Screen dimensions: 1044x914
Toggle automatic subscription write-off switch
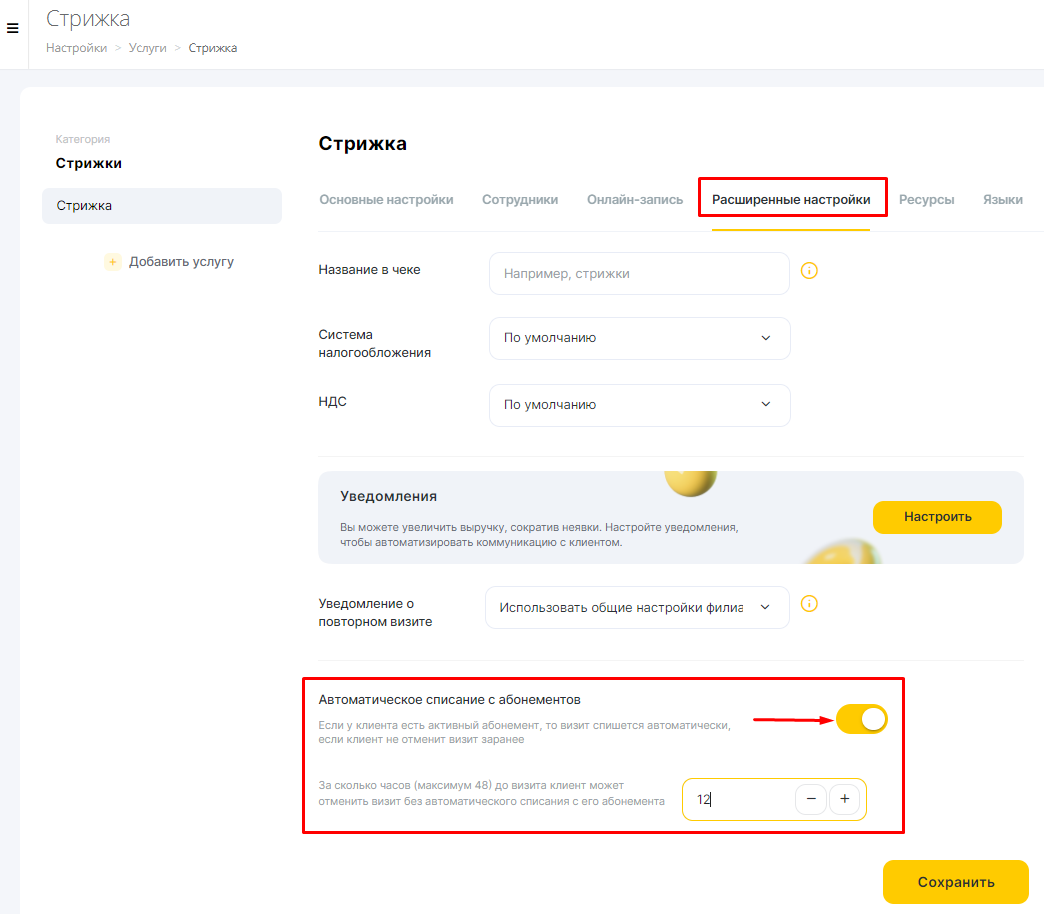coord(862,719)
